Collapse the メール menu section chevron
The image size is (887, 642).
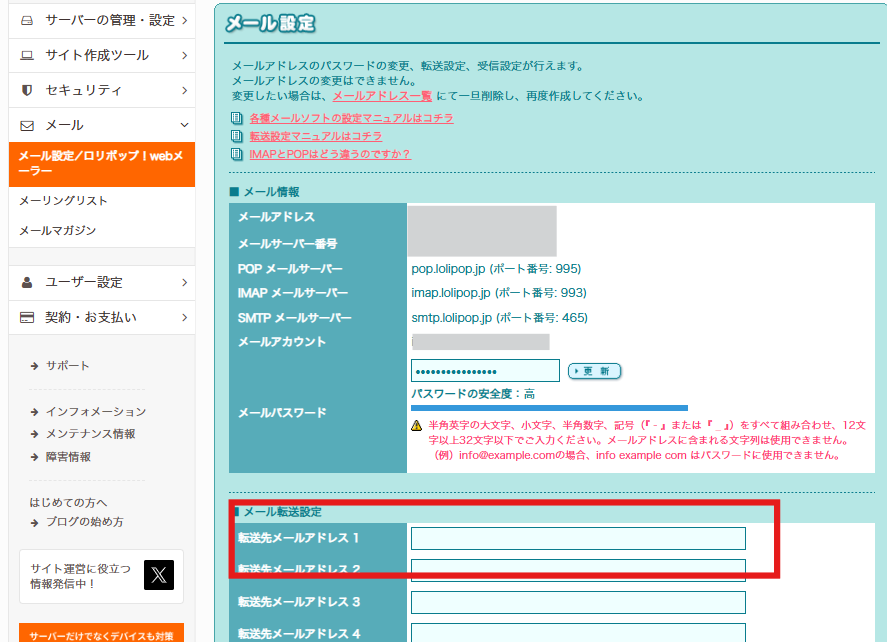(x=184, y=125)
